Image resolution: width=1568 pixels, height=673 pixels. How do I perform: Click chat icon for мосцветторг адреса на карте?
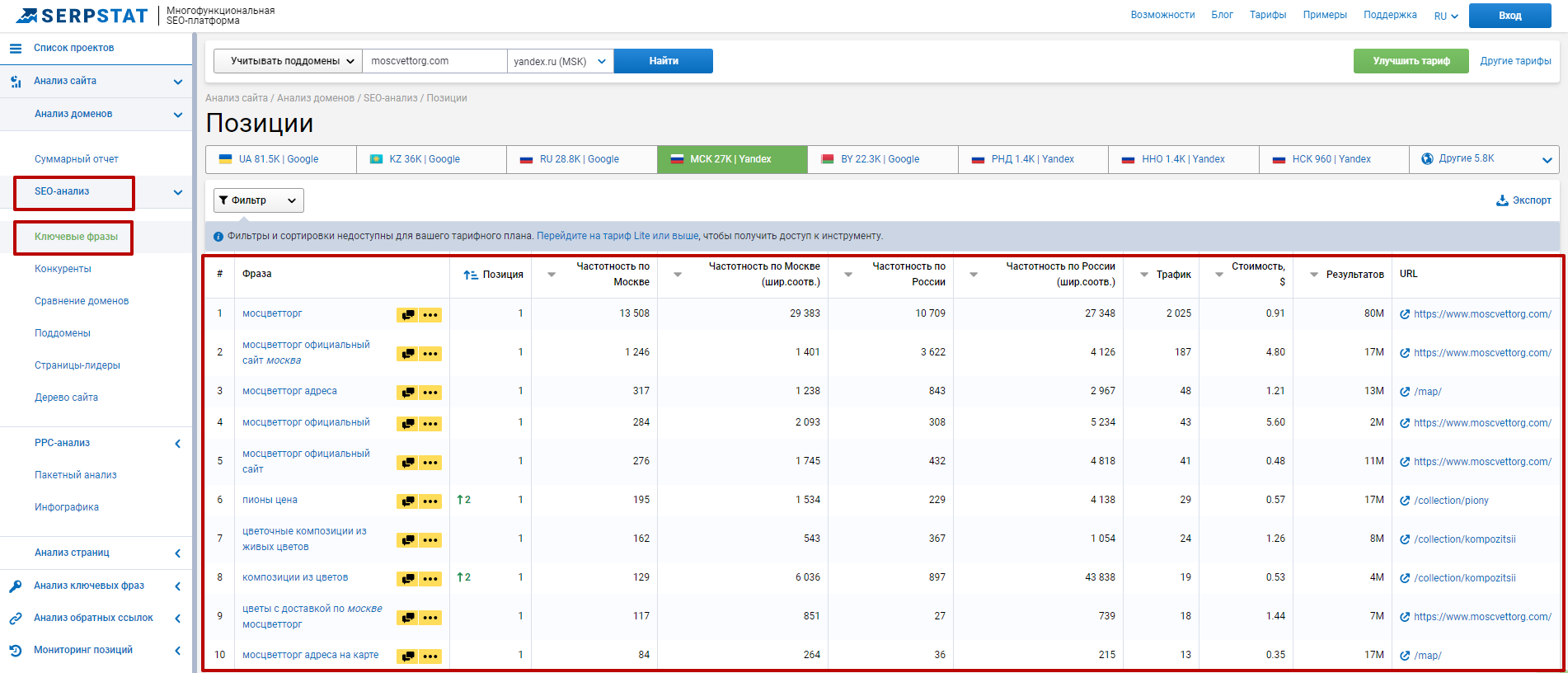point(408,657)
